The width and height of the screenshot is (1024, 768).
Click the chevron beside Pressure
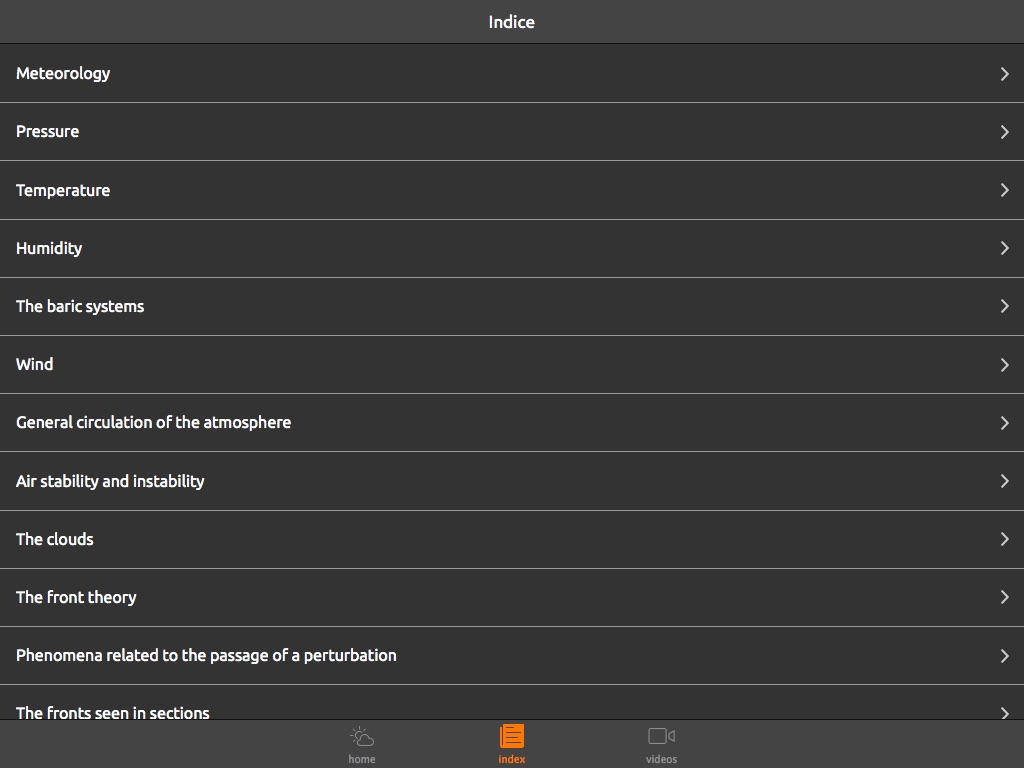click(x=1004, y=132)
